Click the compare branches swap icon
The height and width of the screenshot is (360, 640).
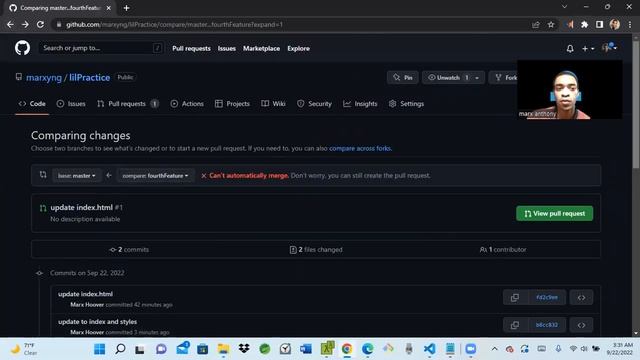pos(43,175)
